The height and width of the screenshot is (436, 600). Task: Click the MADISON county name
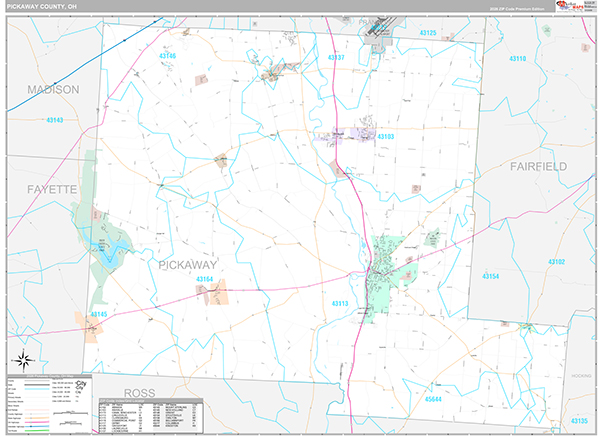(x=53, y=90)
